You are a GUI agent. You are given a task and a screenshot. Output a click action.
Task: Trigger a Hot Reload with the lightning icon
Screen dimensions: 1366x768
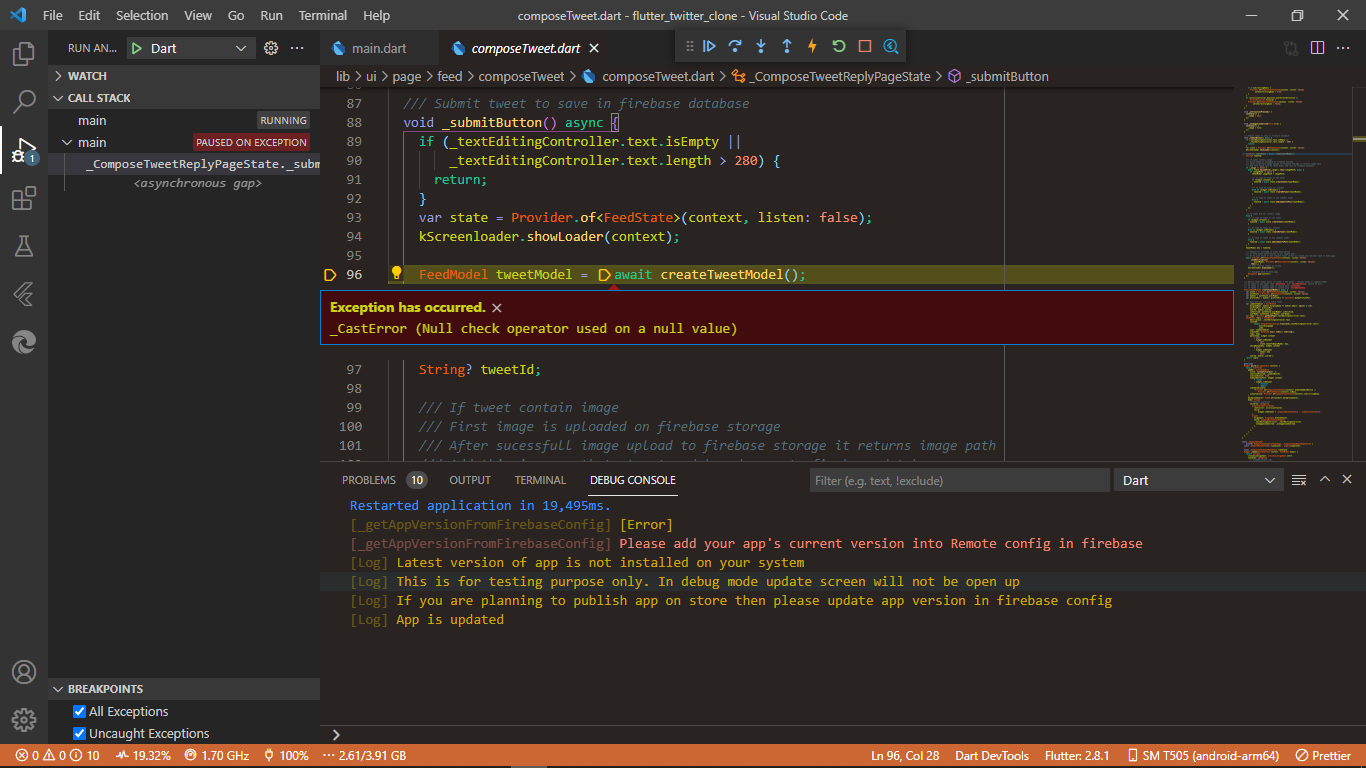pyautogui.click(x=813, y=46)
